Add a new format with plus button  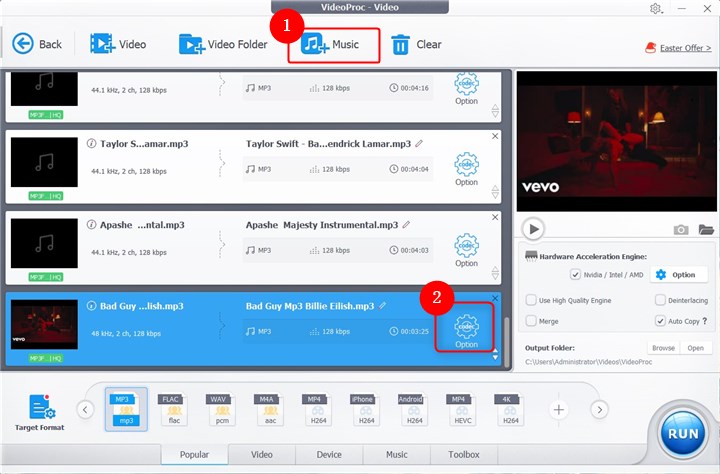tap(558, 409)
